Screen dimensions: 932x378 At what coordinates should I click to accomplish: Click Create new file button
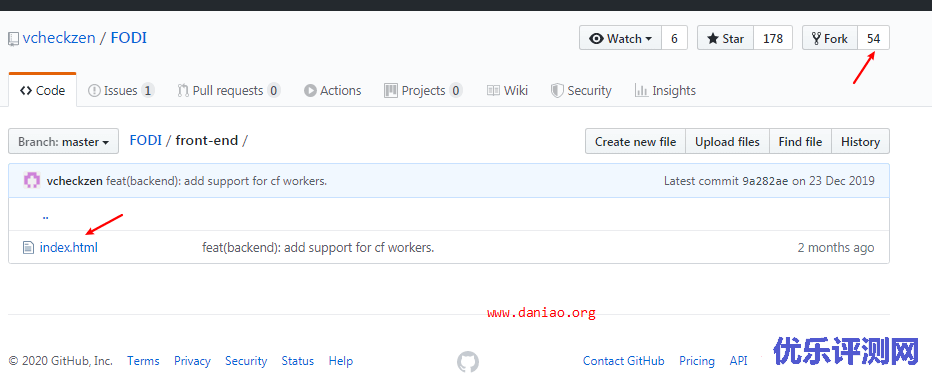[x=635, y=141]
